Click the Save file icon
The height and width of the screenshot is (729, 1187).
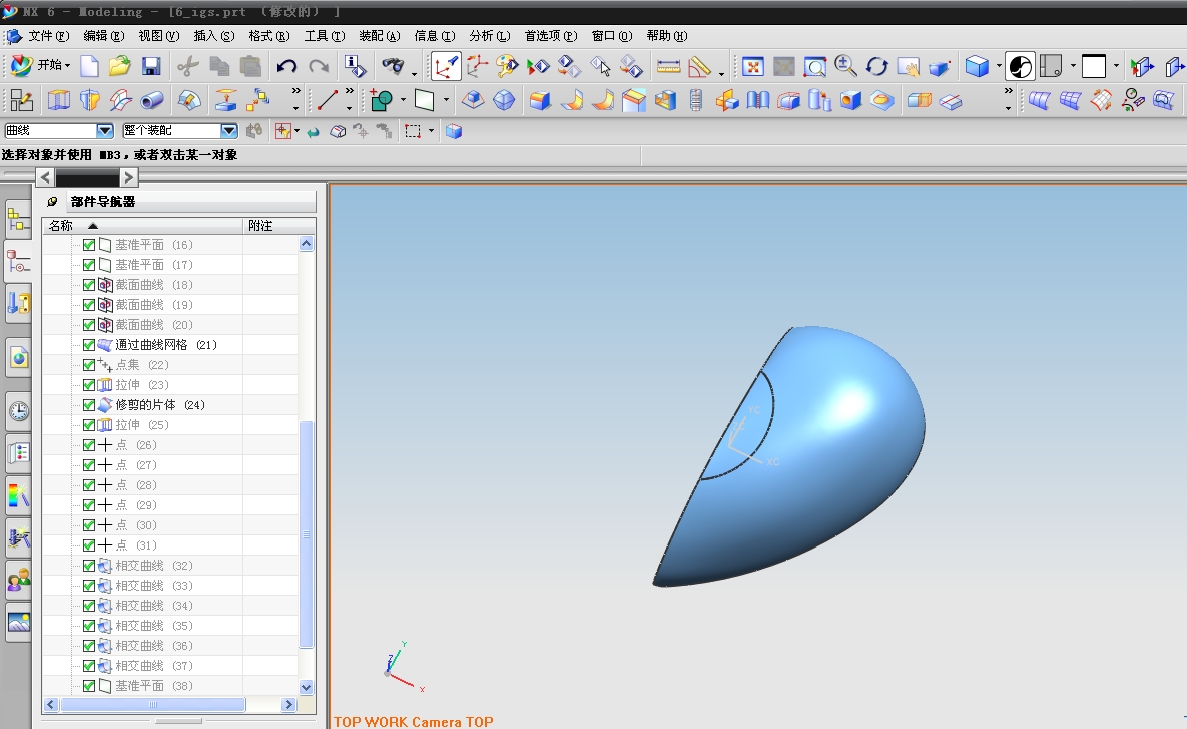pyautogui.click(x=151, y=67)
